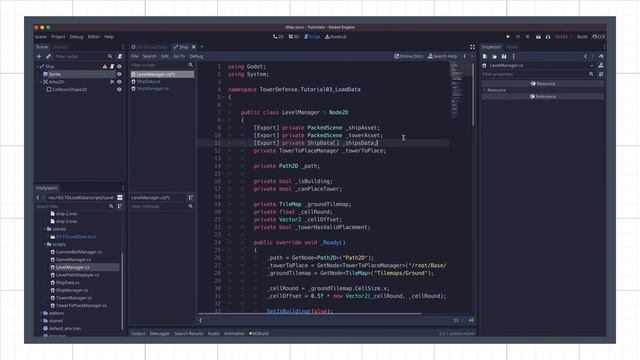Pause the running scene

518,37
